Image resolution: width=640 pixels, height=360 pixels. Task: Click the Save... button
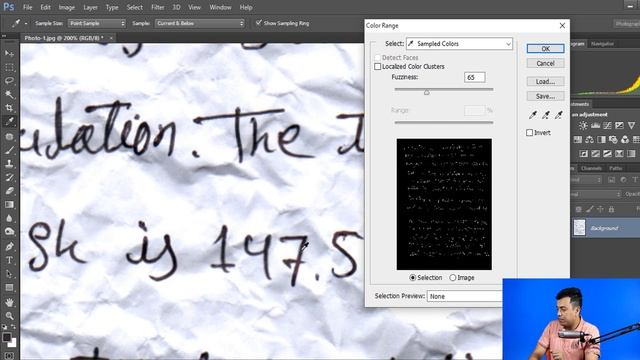tap(545, 96)
